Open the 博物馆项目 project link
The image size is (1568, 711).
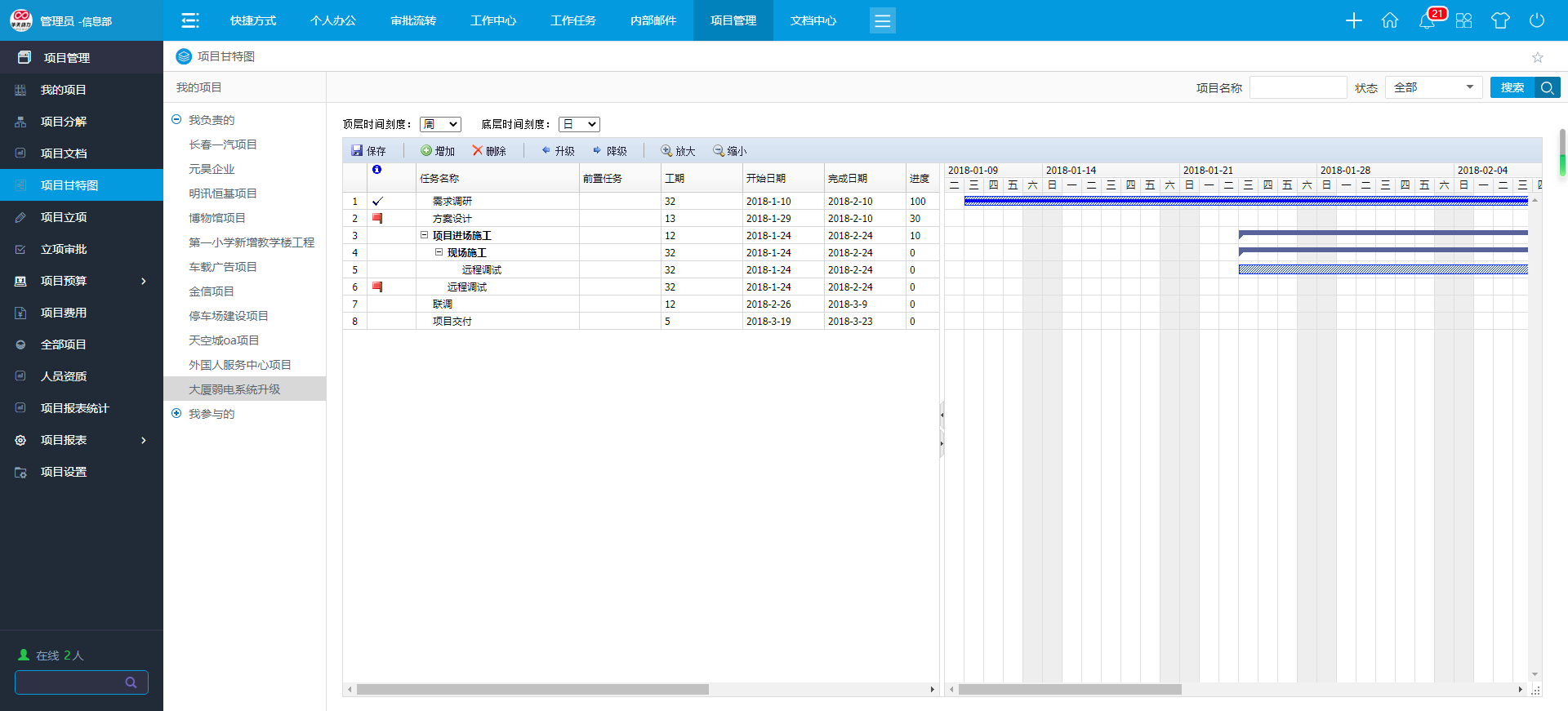pyautogui.click(x=217, y=218)
